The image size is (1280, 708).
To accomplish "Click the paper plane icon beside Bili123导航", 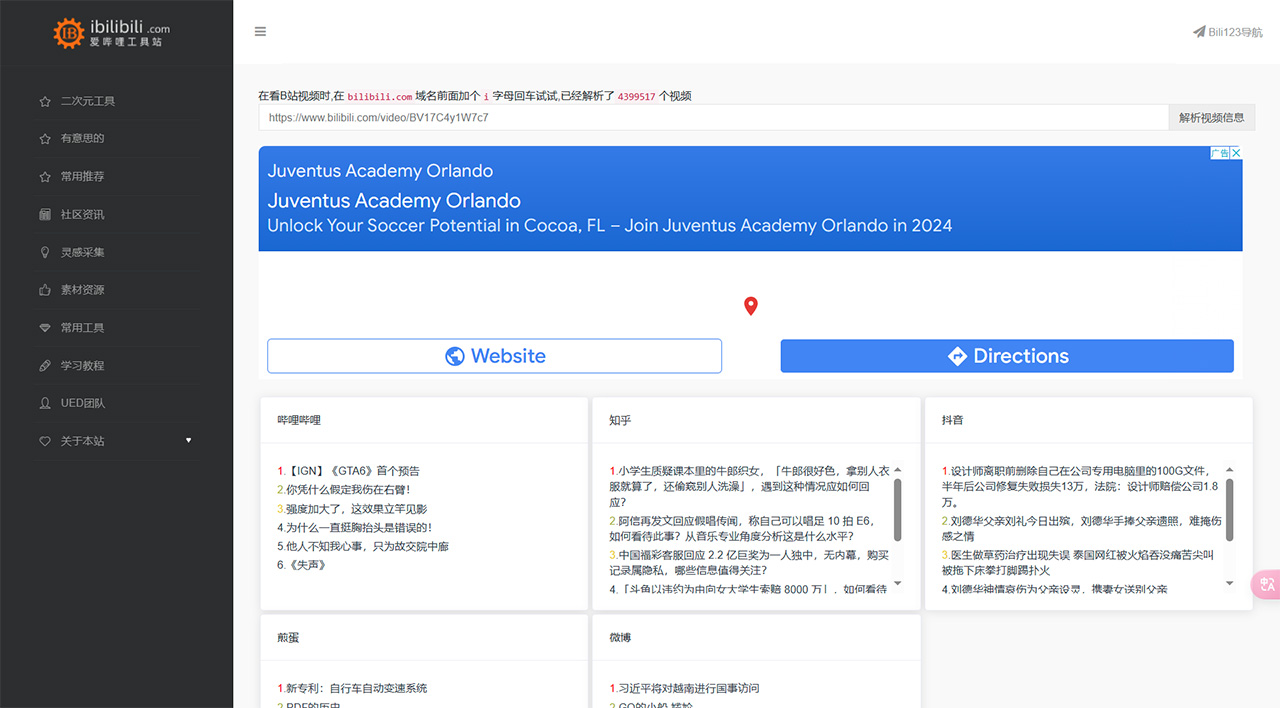I will point(1199,32).
